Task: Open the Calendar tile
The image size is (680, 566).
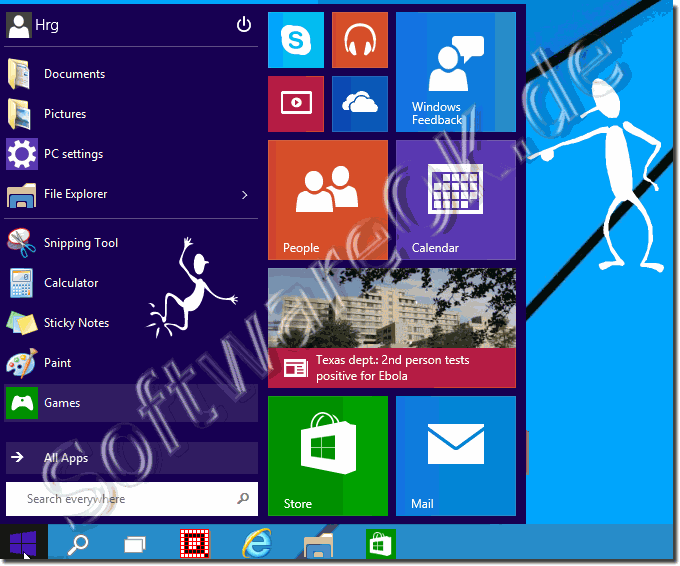Action: [456, 200]
